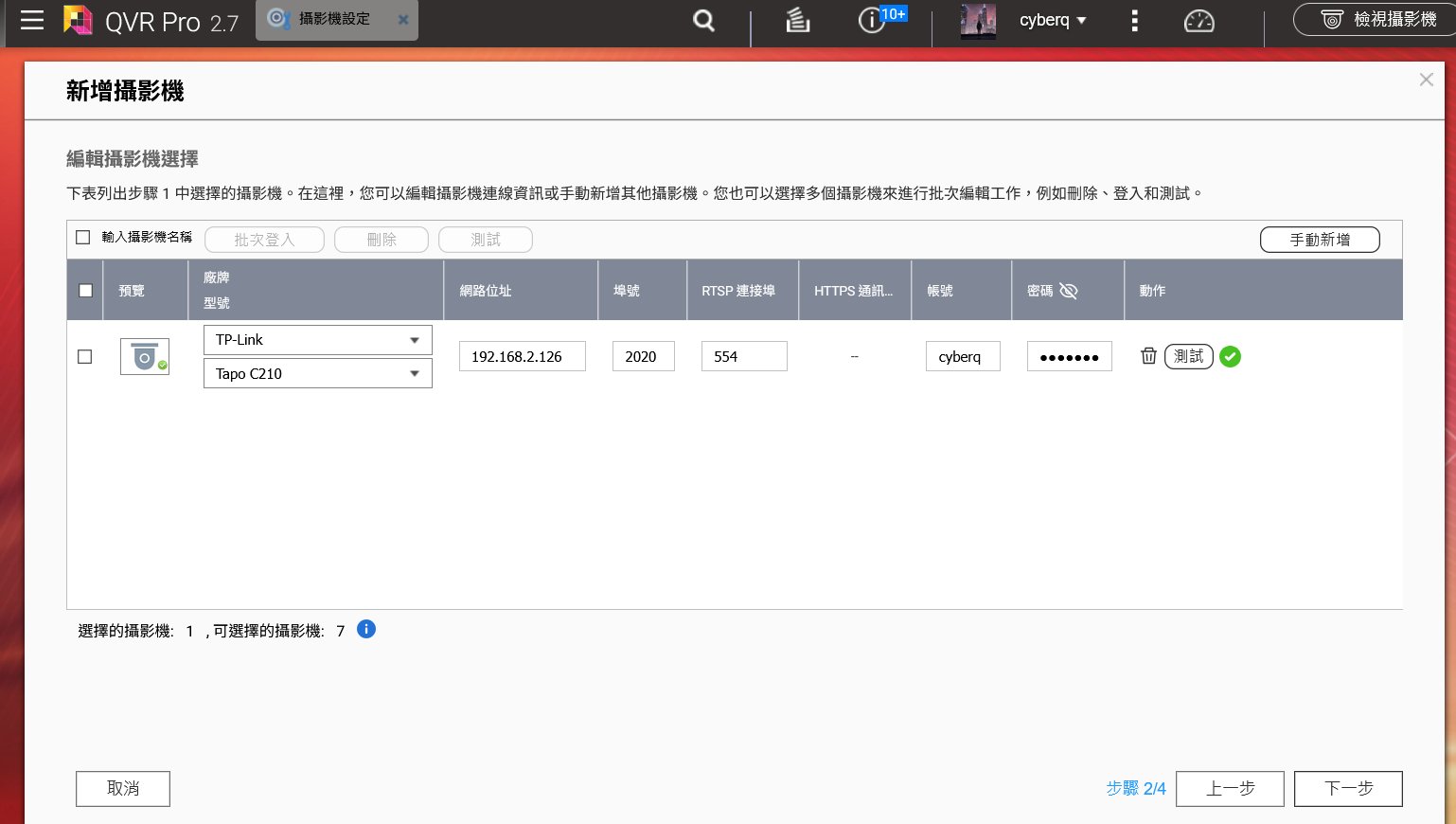Open the hamburger main menu

click(32, 20)
